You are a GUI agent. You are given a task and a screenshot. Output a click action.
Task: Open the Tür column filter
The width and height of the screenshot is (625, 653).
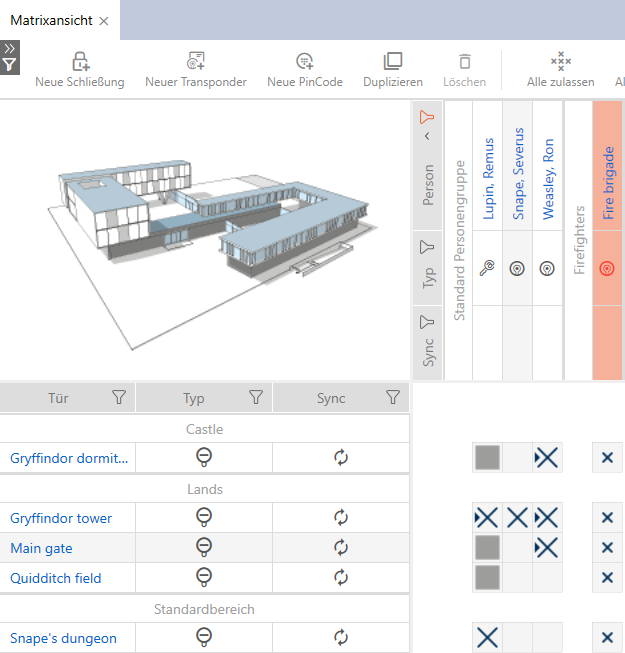[x=119, y=398]
